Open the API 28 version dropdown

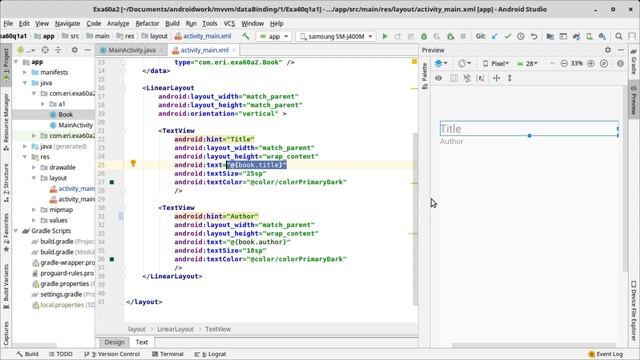[x=527, y=63]
